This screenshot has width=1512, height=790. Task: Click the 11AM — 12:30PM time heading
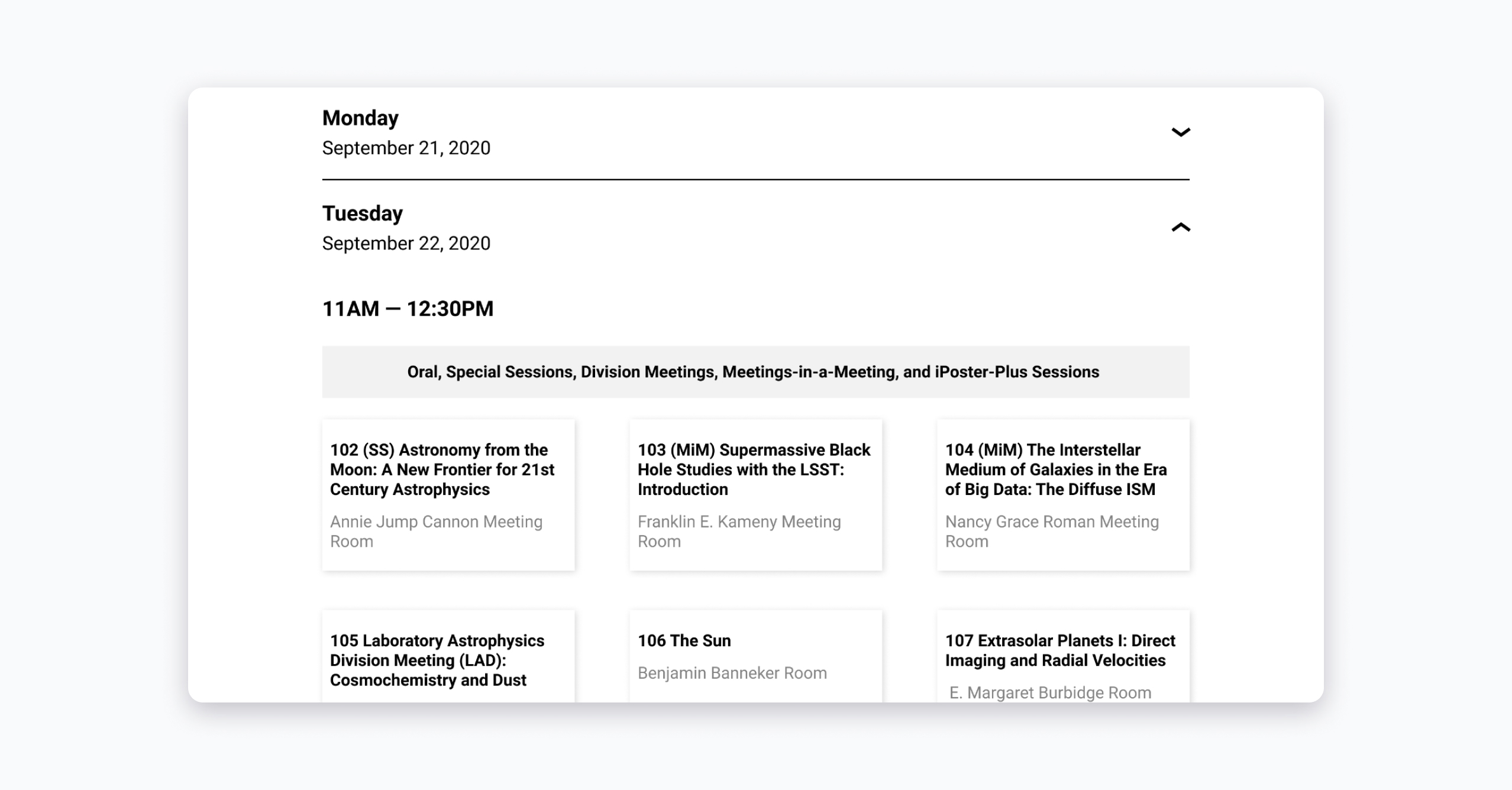[x=408, y=309]
